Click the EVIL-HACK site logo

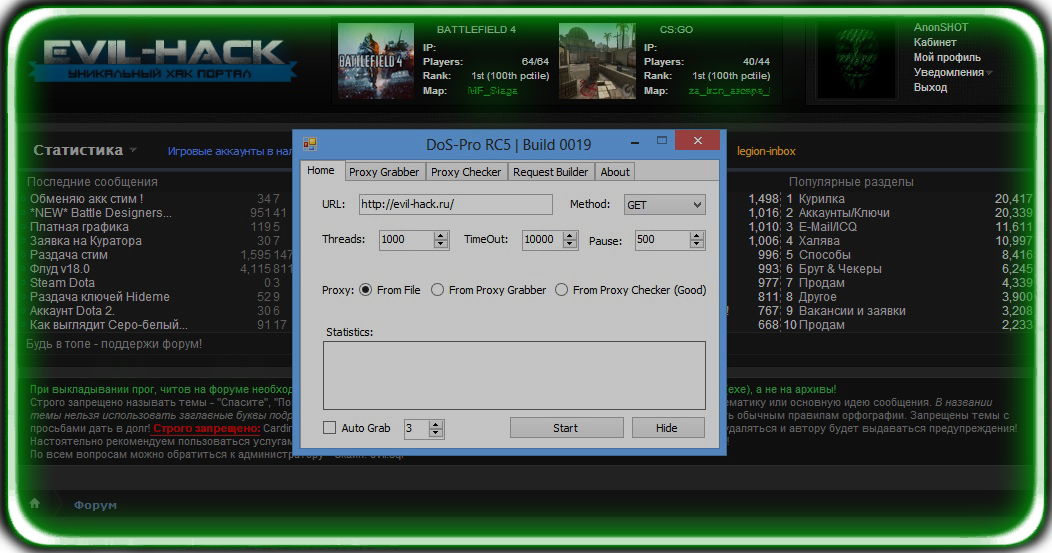tap(162, 59)
